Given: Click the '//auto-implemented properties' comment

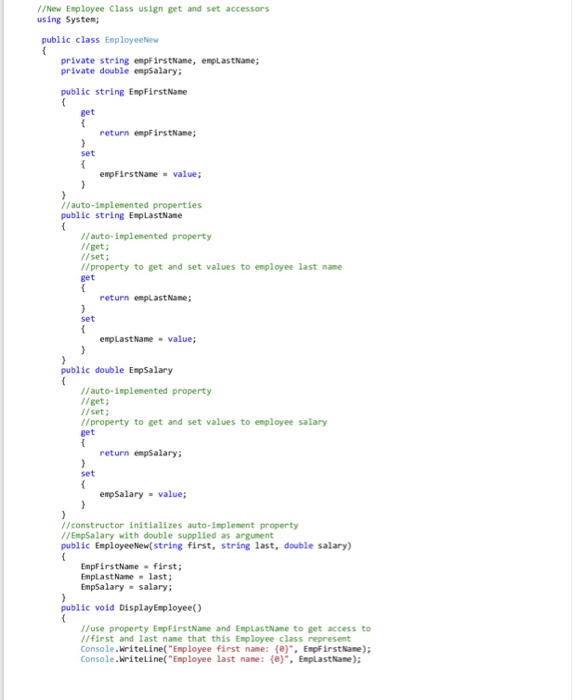Looking at the screenshot, I should click(x=131, y=205).
